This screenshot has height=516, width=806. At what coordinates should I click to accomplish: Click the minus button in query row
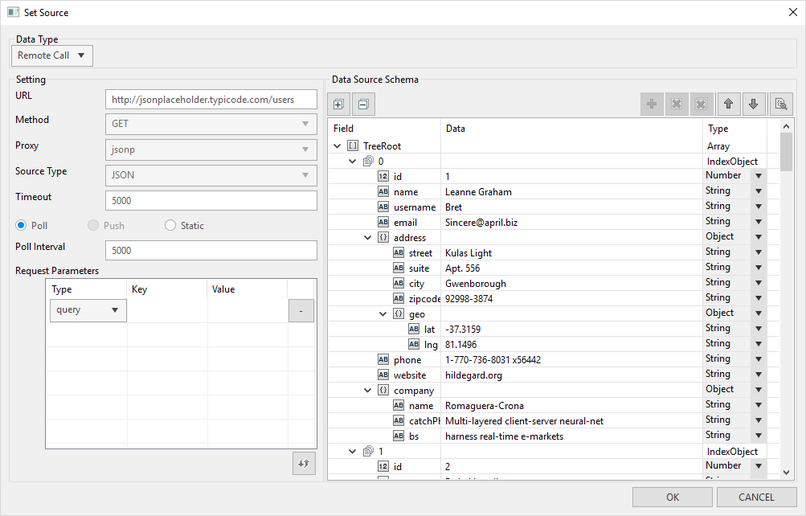tap(301, 310)
